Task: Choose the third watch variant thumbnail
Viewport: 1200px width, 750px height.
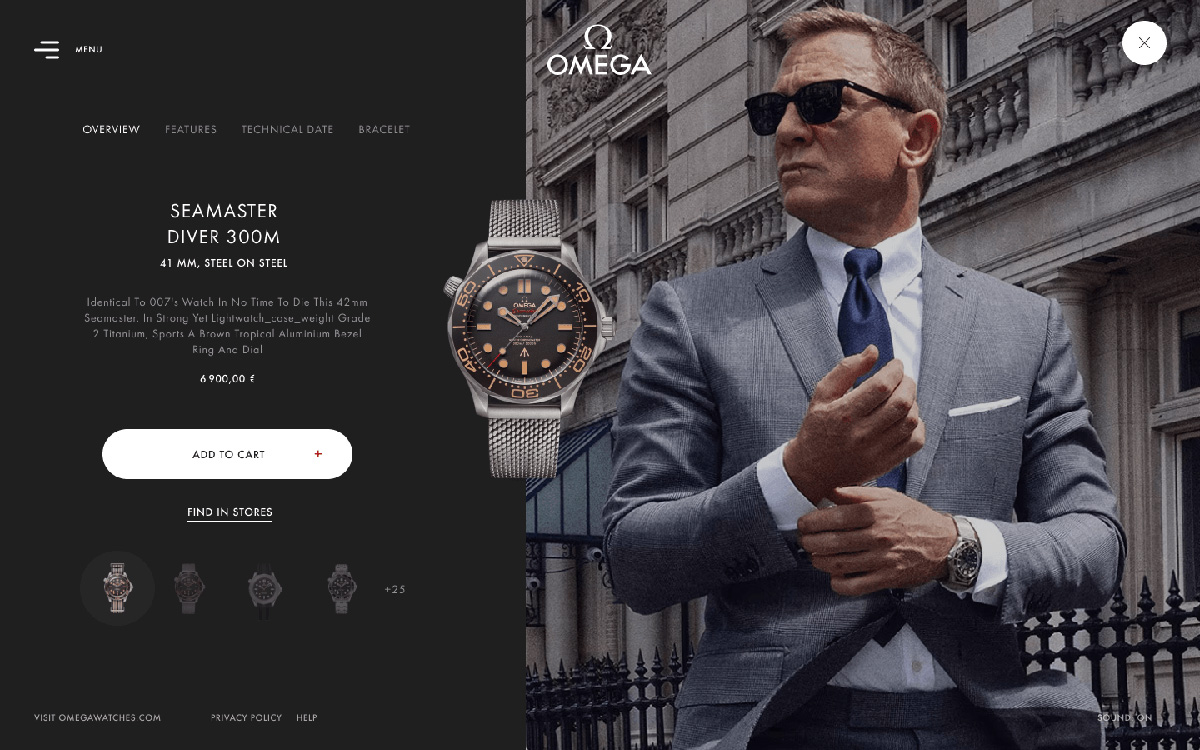Action: pos(265,588)
